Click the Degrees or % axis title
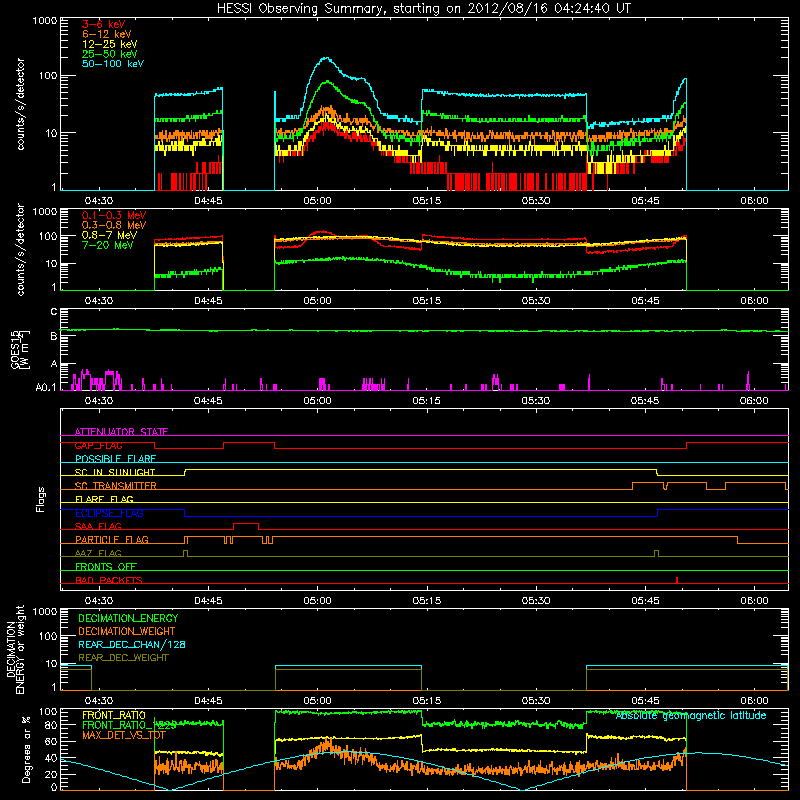 (x=26, y=750)
